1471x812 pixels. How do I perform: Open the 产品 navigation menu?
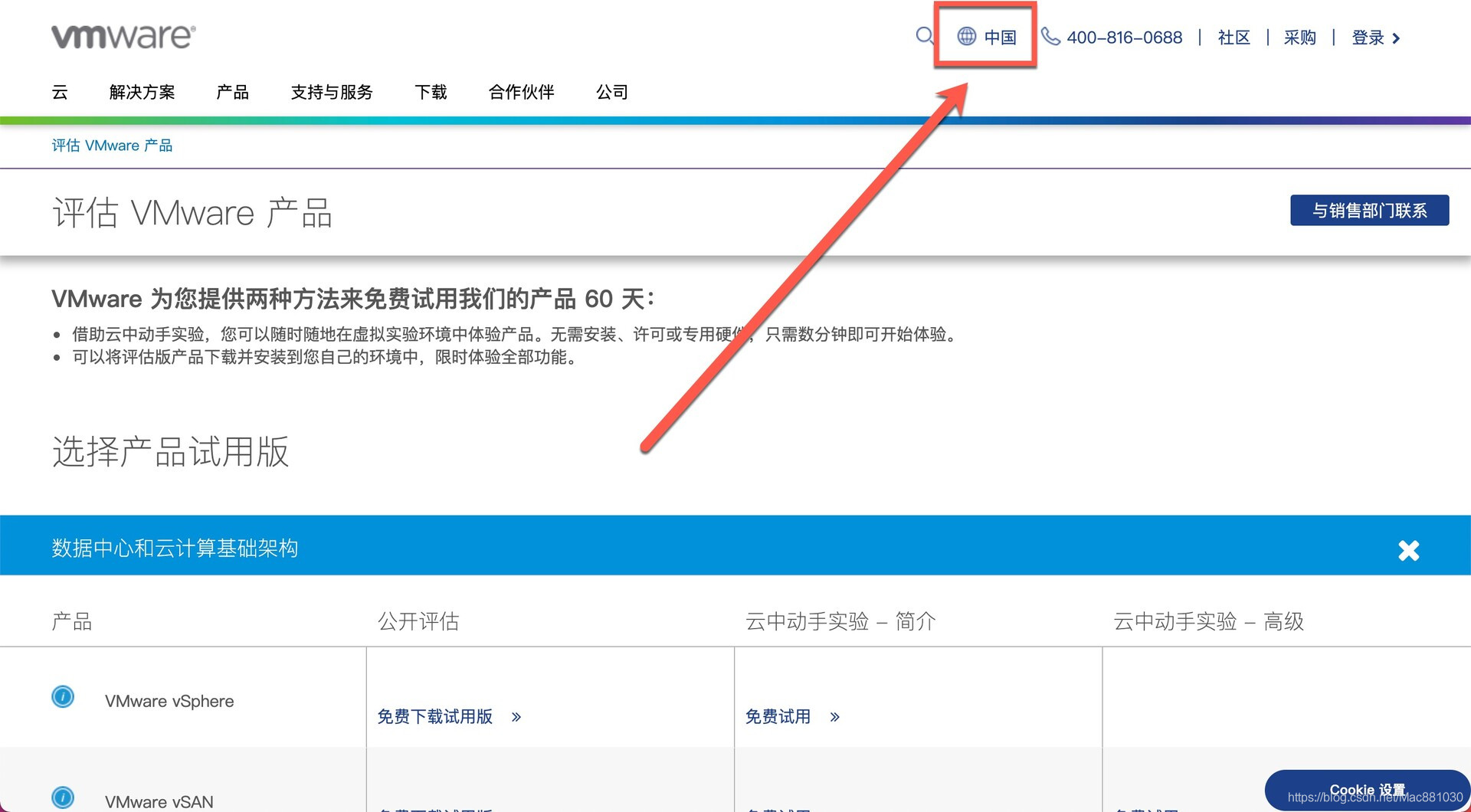point(233,93)
